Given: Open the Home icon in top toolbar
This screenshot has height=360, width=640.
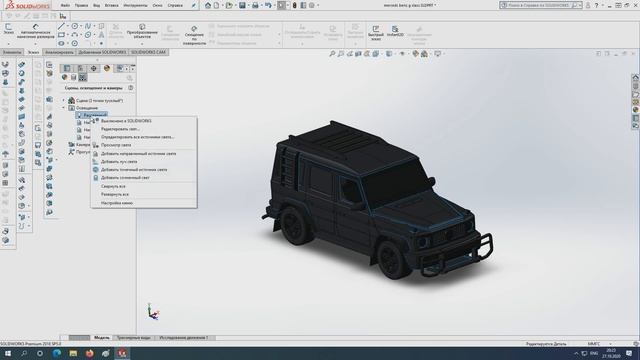Looking at the screenshot, I should pos(208,5).
